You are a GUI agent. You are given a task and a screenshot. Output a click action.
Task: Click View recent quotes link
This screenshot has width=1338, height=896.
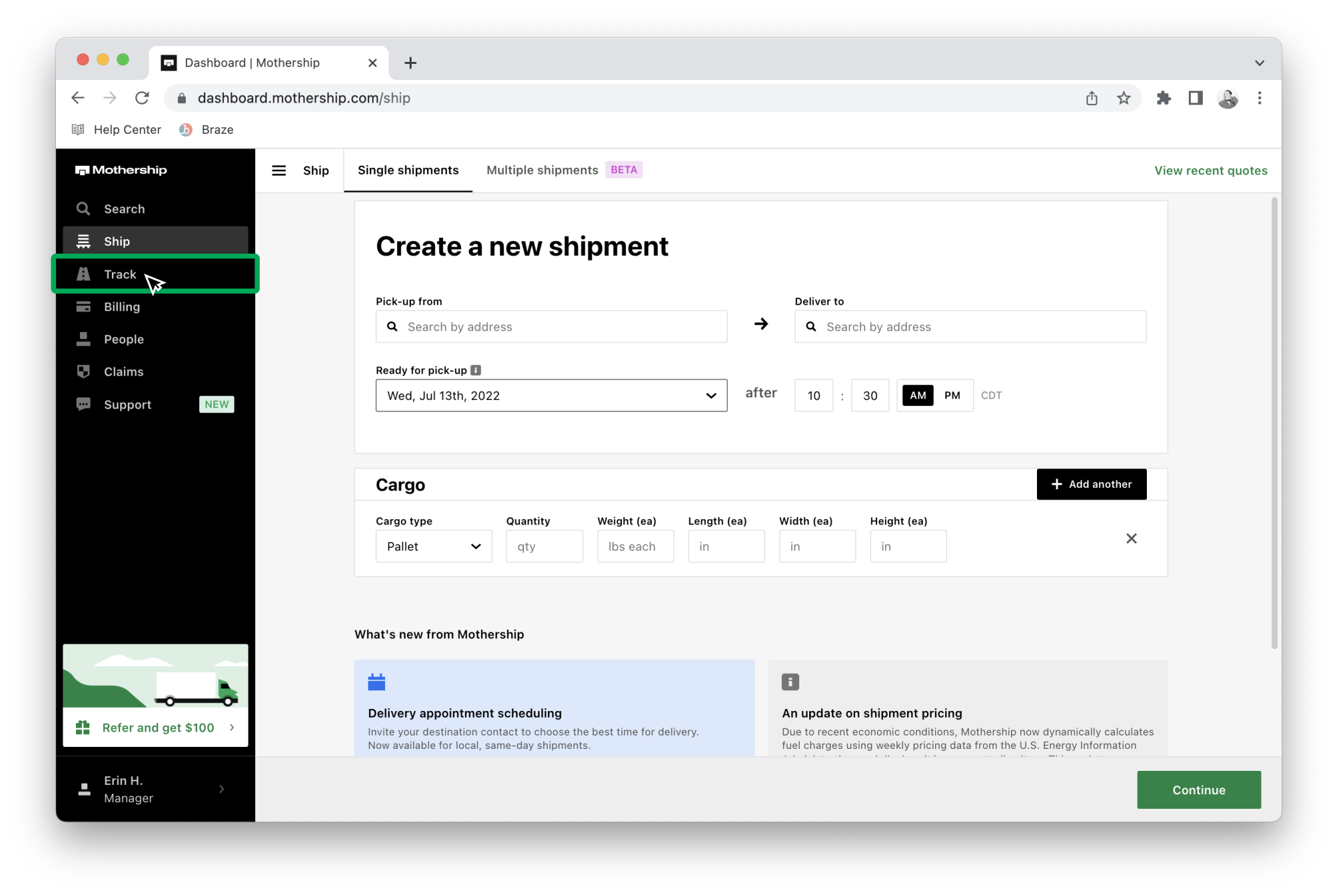[x=1211, y=170]
